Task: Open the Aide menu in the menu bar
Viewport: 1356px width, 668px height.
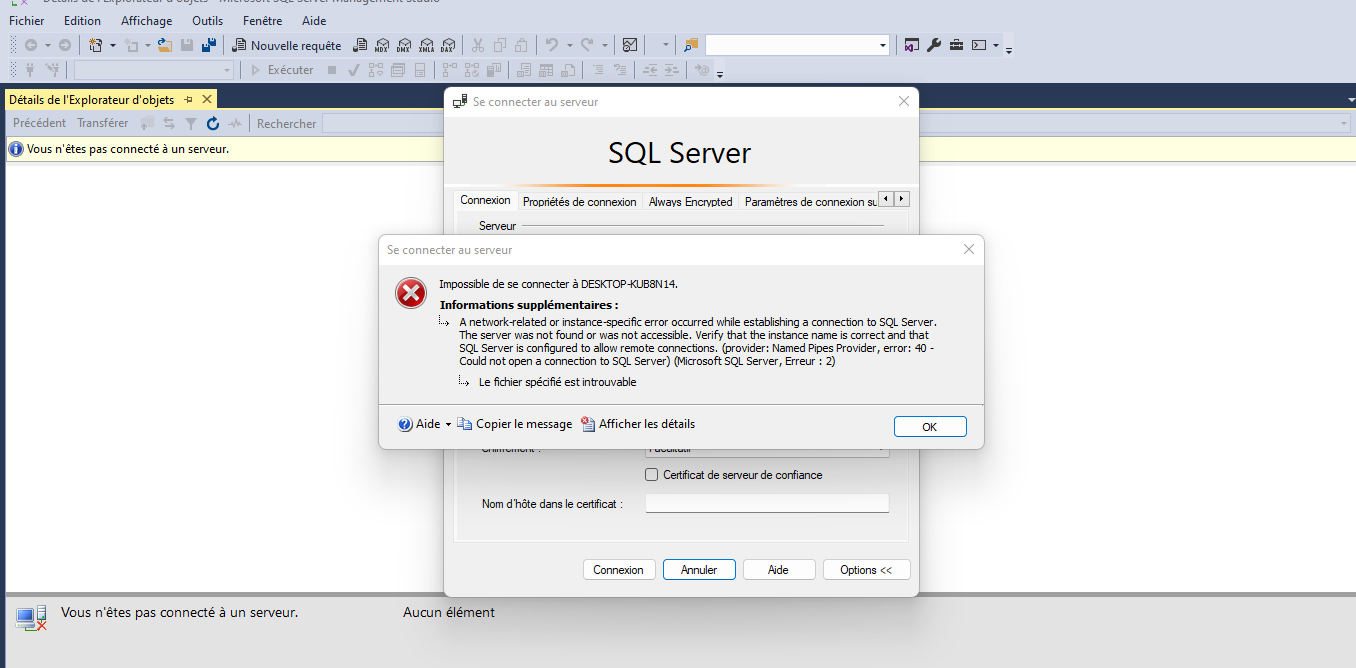Action: coord(314,21)
